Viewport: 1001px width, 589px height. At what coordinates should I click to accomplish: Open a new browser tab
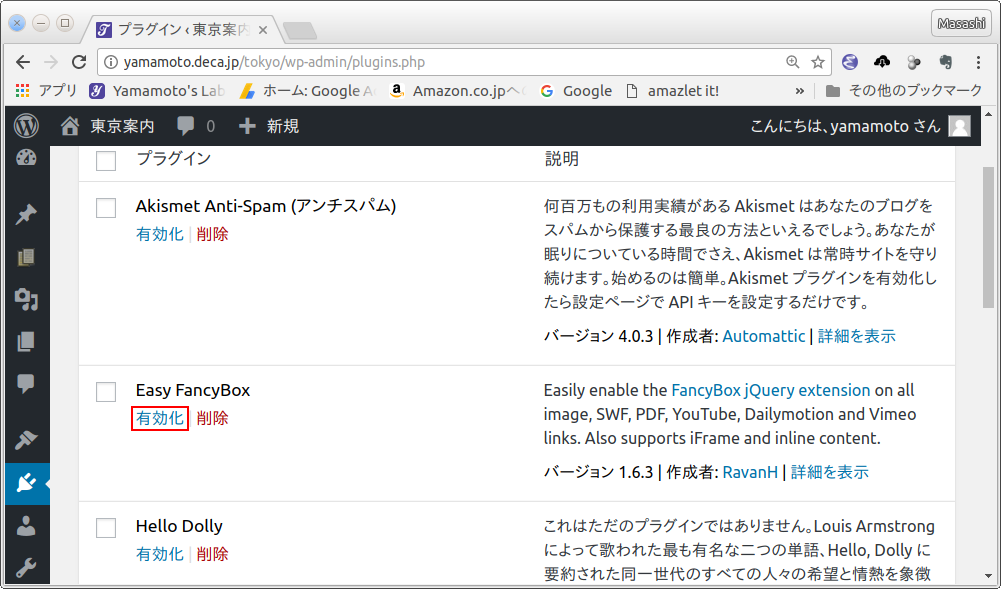[299, 30]
